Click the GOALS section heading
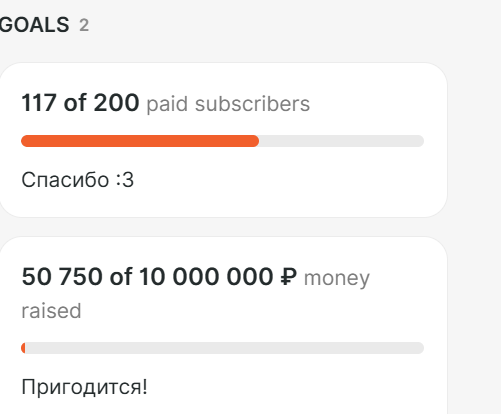The width and height of the screenshot is (501, 414). click(34, 25)
